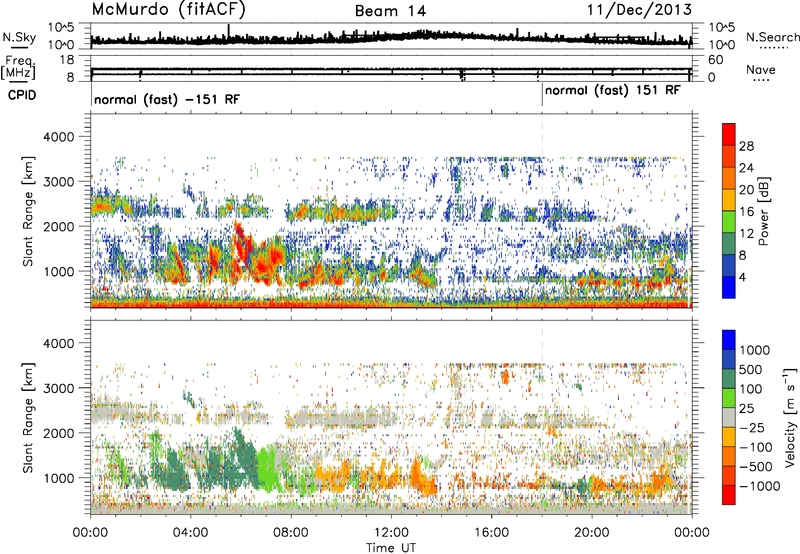Click the 20:00 time tick label

pos(591,533)
